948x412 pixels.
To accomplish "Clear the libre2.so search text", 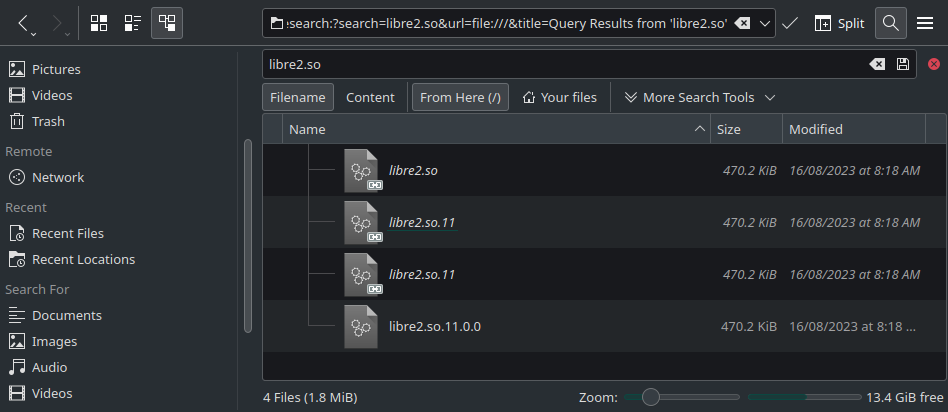I will point(877,64).
